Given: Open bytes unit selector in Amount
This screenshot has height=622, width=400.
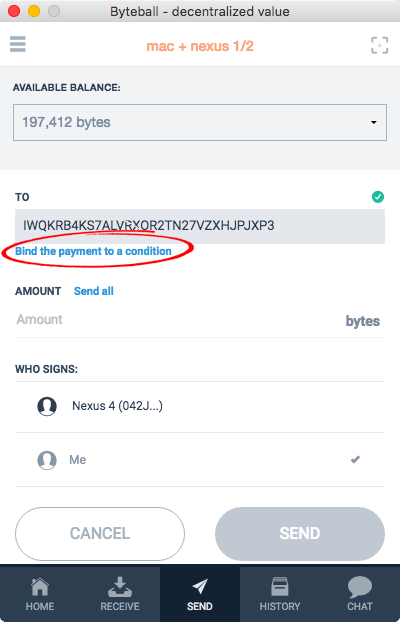Looking at the screenshot, I should 363,321.
